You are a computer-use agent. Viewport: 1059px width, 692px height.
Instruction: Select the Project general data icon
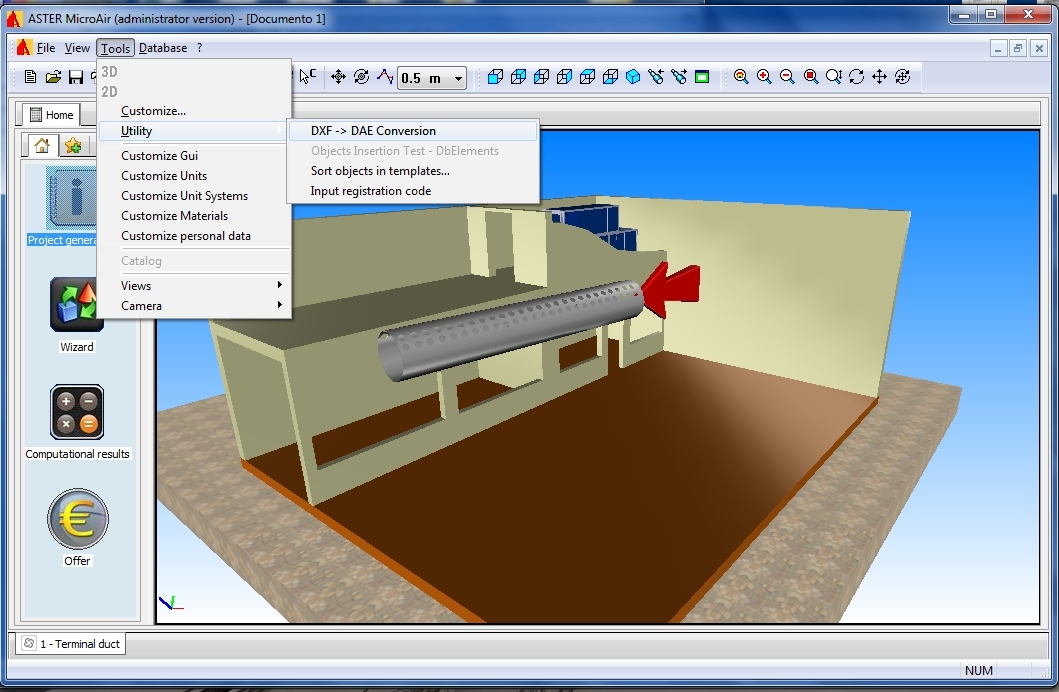tap(71, 198)
